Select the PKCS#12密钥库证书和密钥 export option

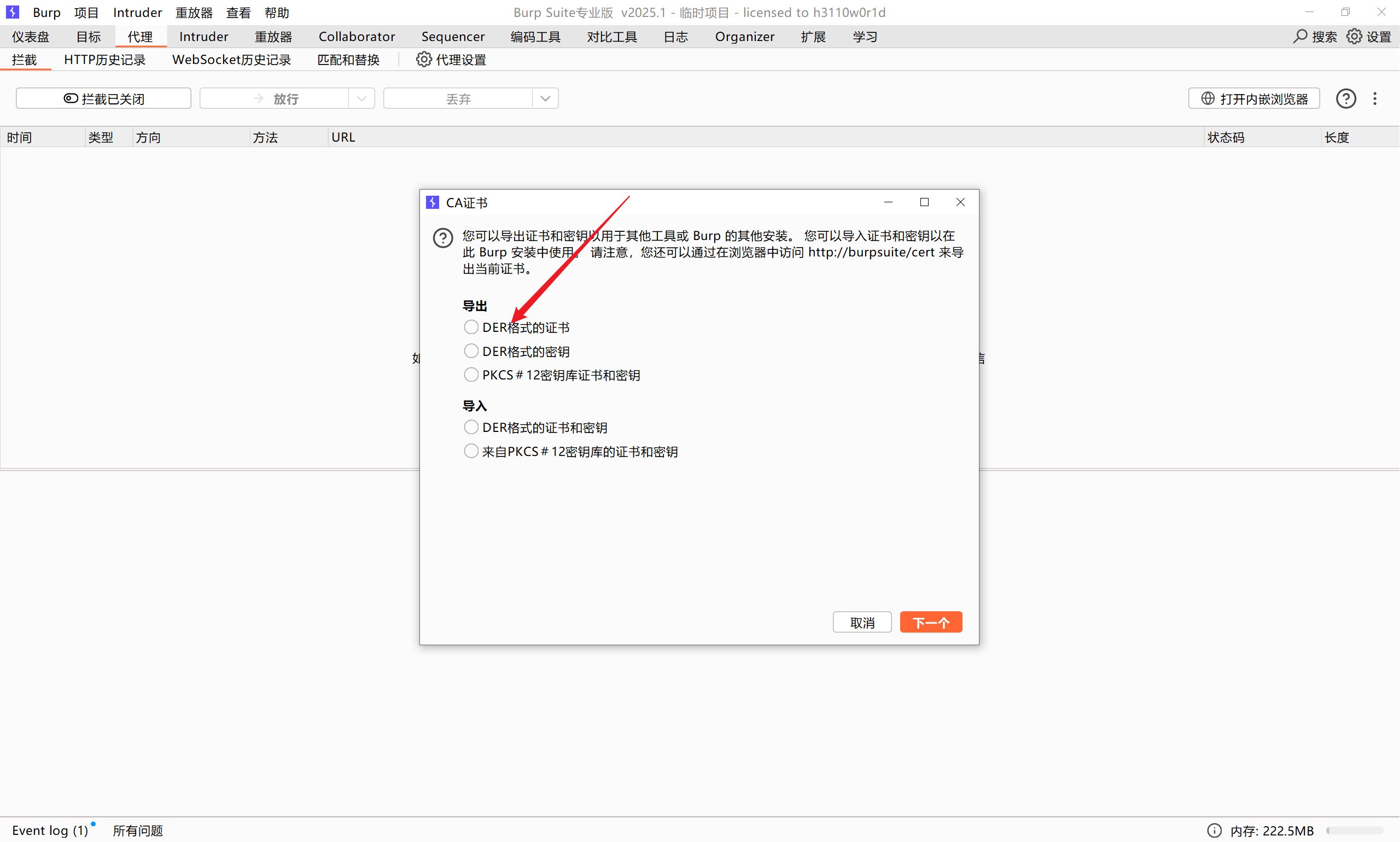coord(471,375)
